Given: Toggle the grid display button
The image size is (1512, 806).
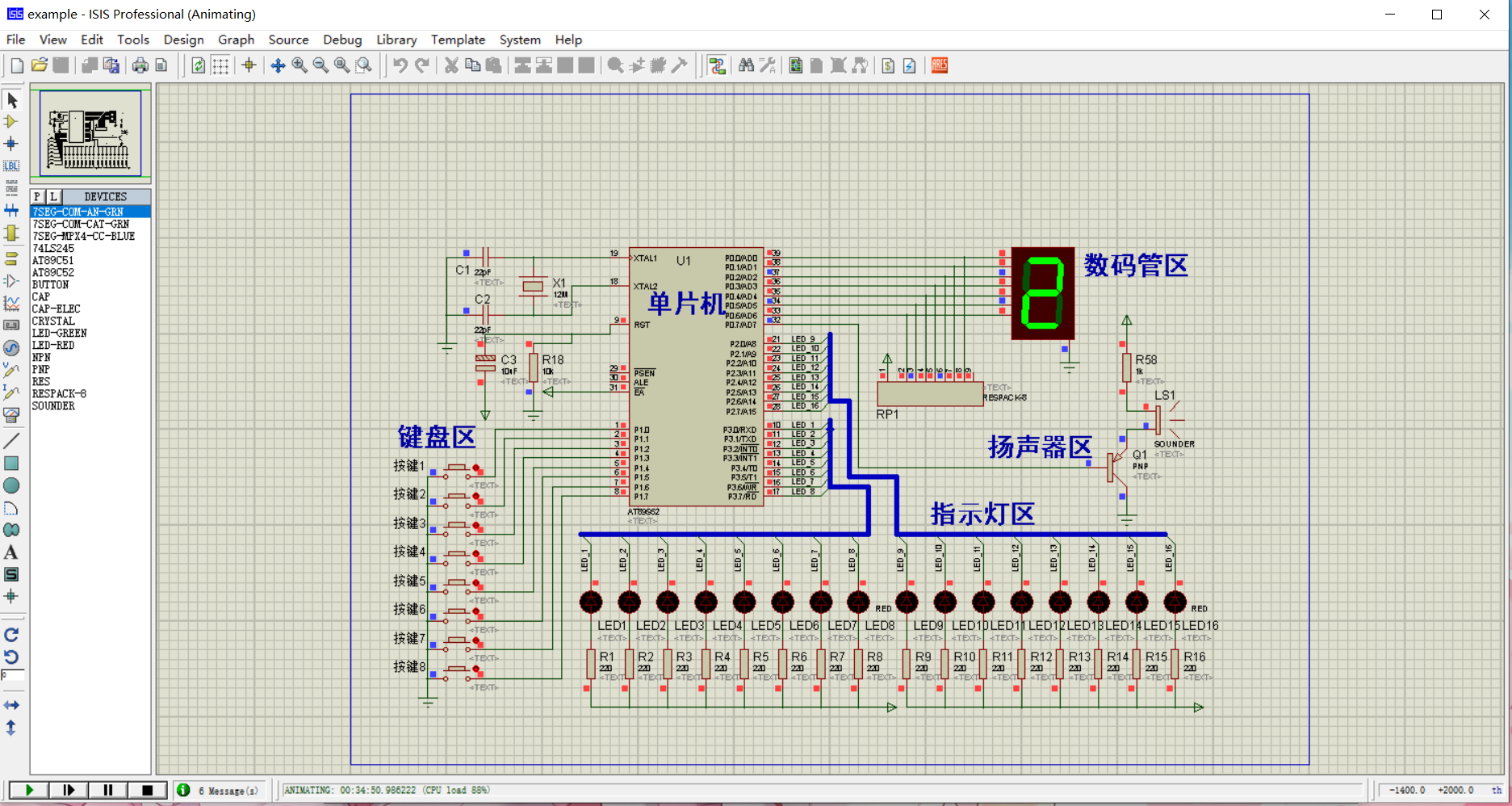Looking at the screenshot, I should tap(220, 65).
